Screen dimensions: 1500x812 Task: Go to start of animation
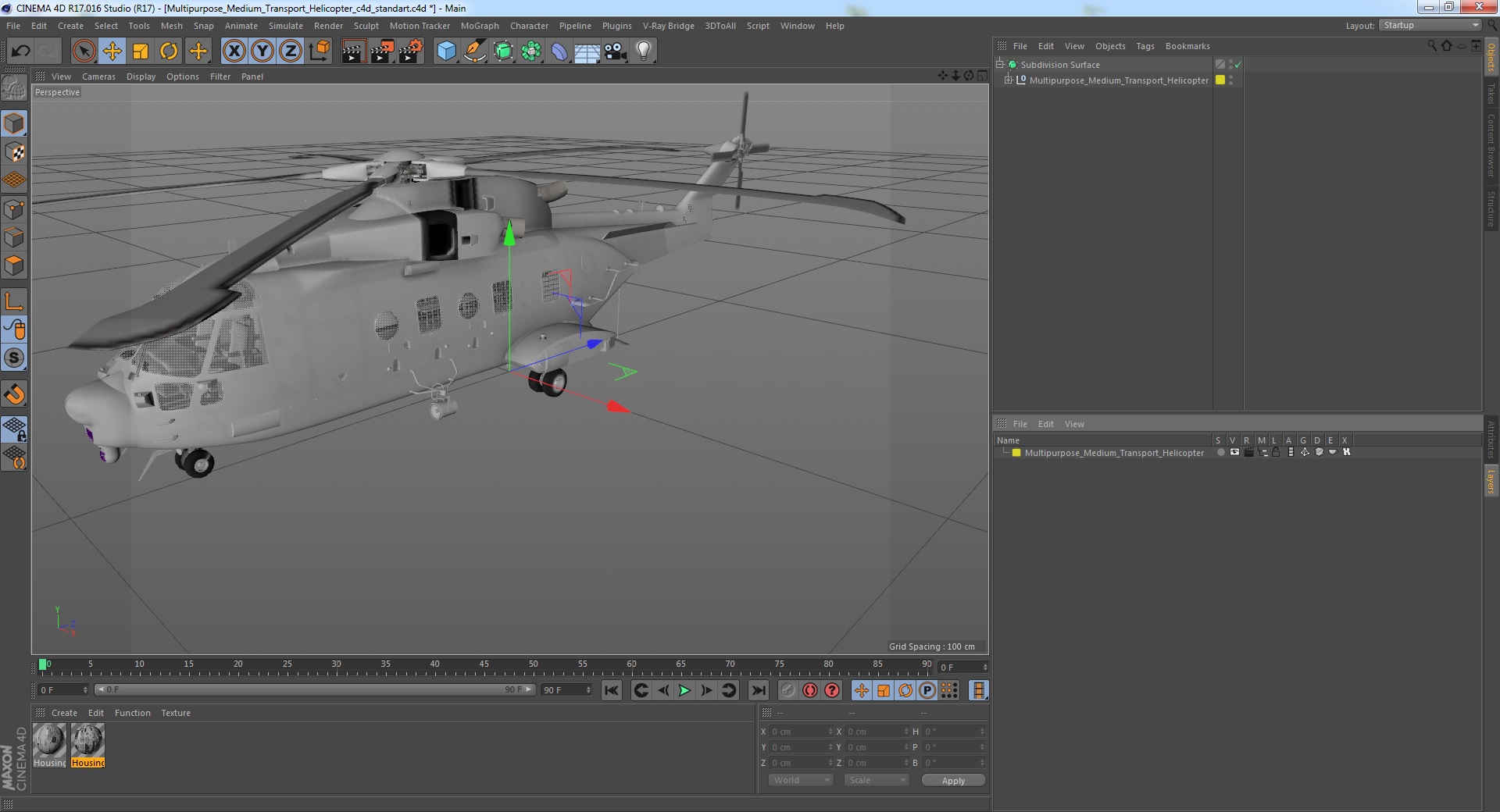pos(612,690)
